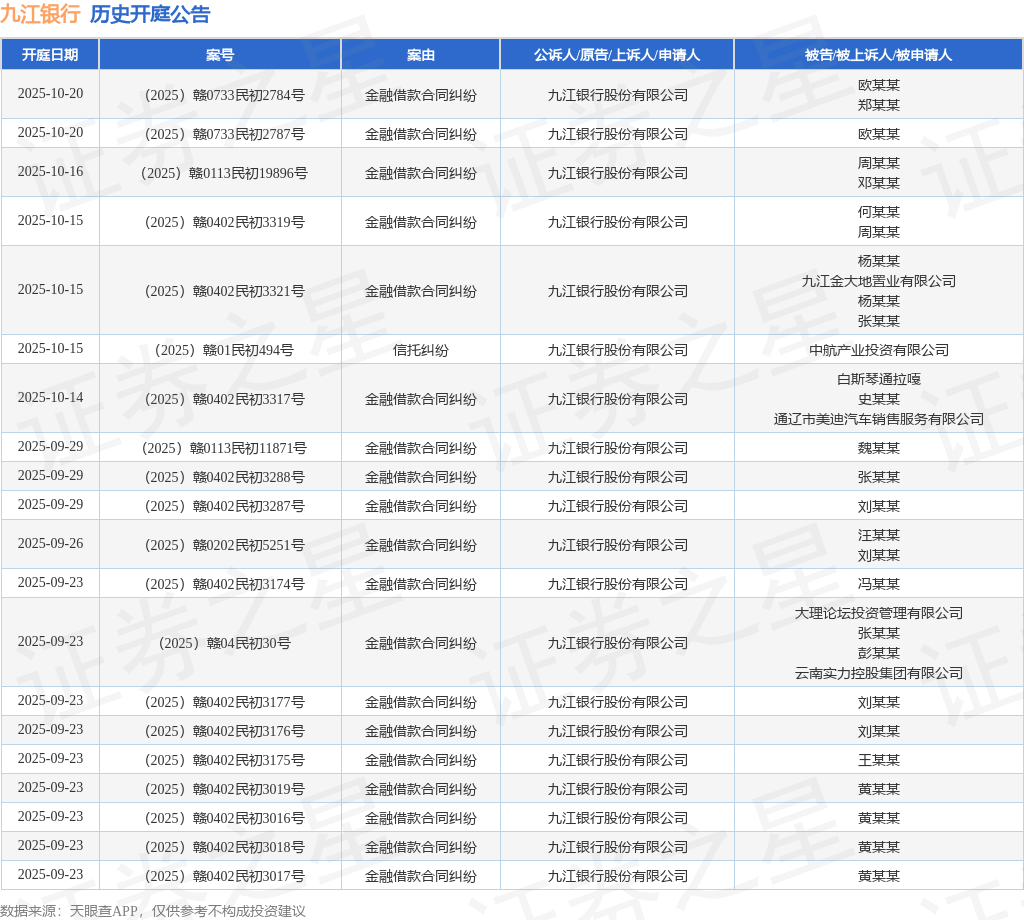Click the 被告/被上诉人/被申请人 column header
The height and width of the screenshot is (920, 1024).
point(878,55)
